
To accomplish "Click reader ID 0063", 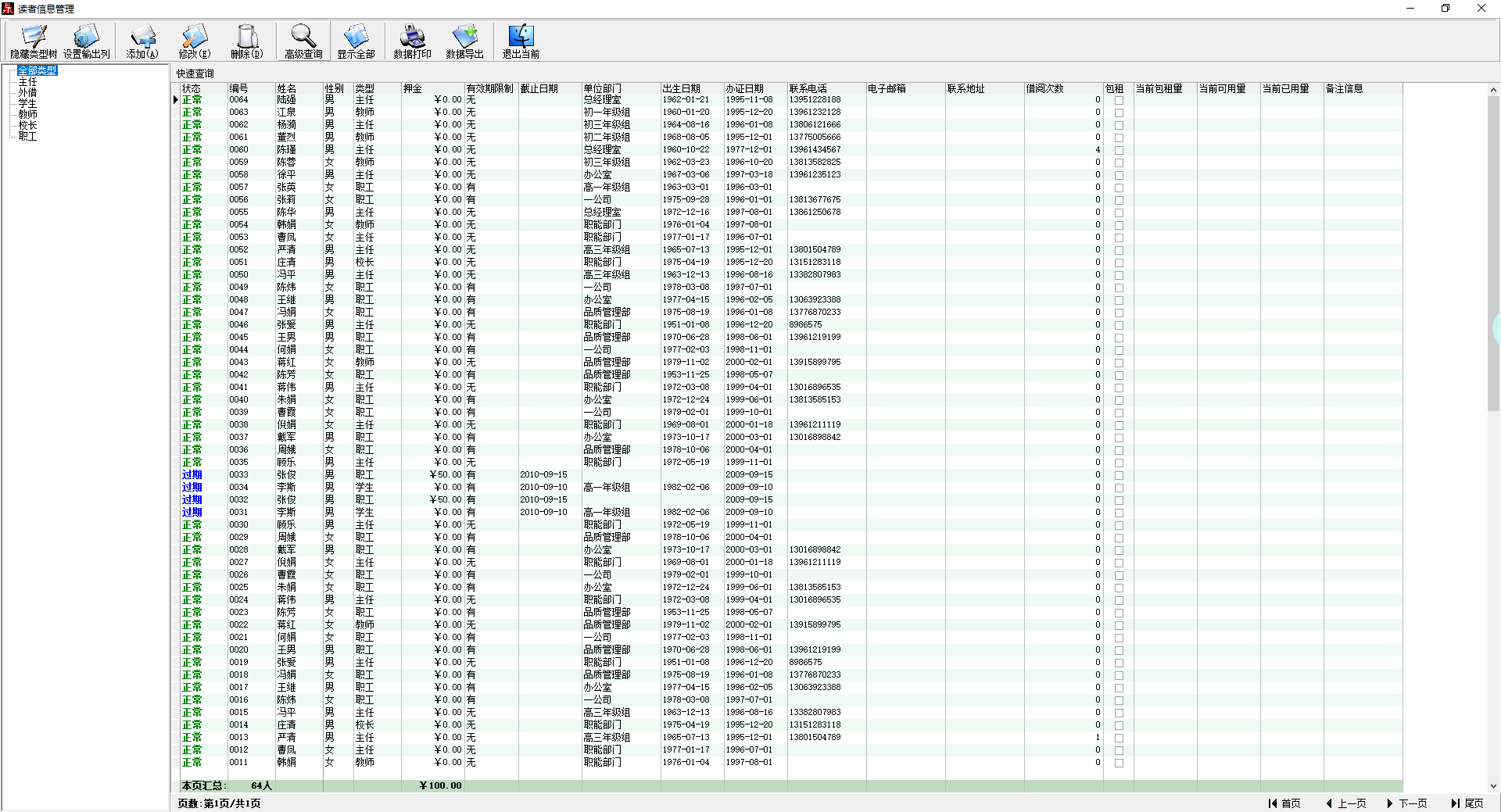I will 238,113.
